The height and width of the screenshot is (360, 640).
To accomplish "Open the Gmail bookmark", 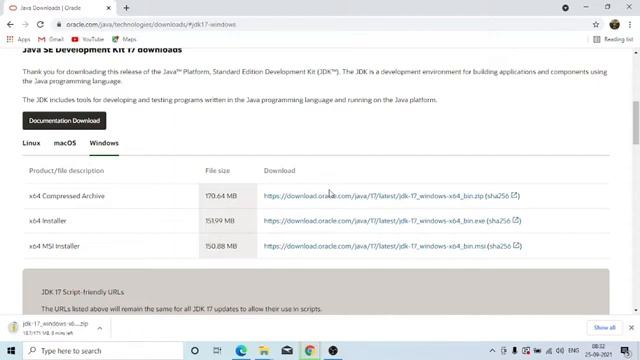I will (51, 39).
